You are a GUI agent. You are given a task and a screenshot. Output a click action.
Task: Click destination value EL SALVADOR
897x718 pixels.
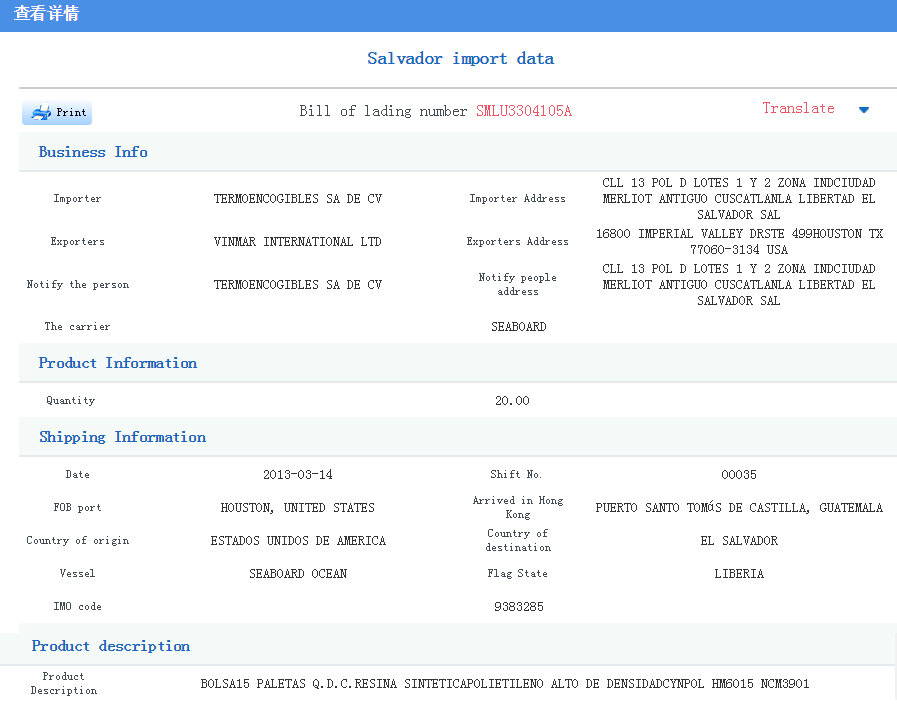click(x=739, y=541)
